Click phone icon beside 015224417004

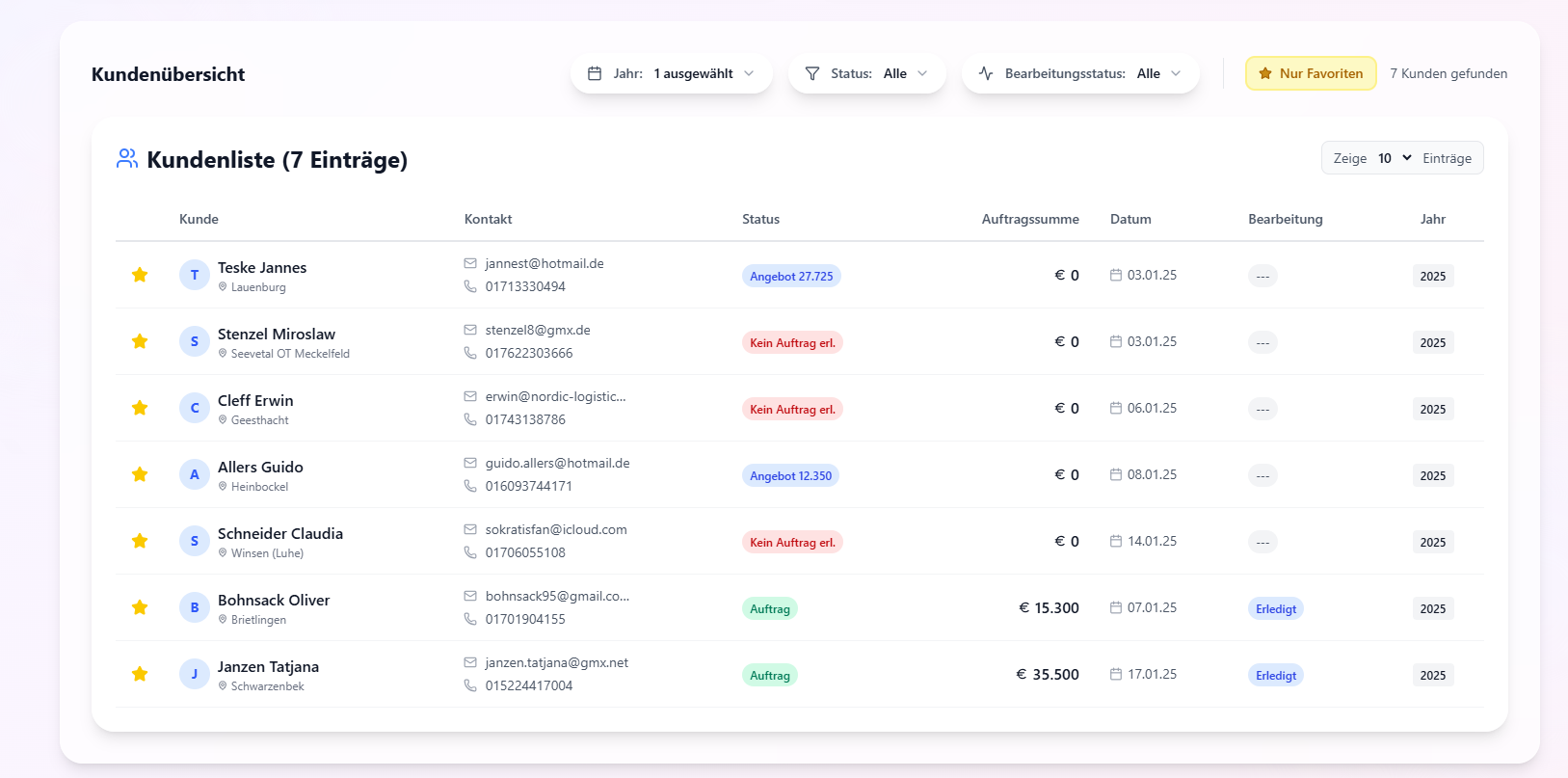pyautogui.click(x=470, y=685)
